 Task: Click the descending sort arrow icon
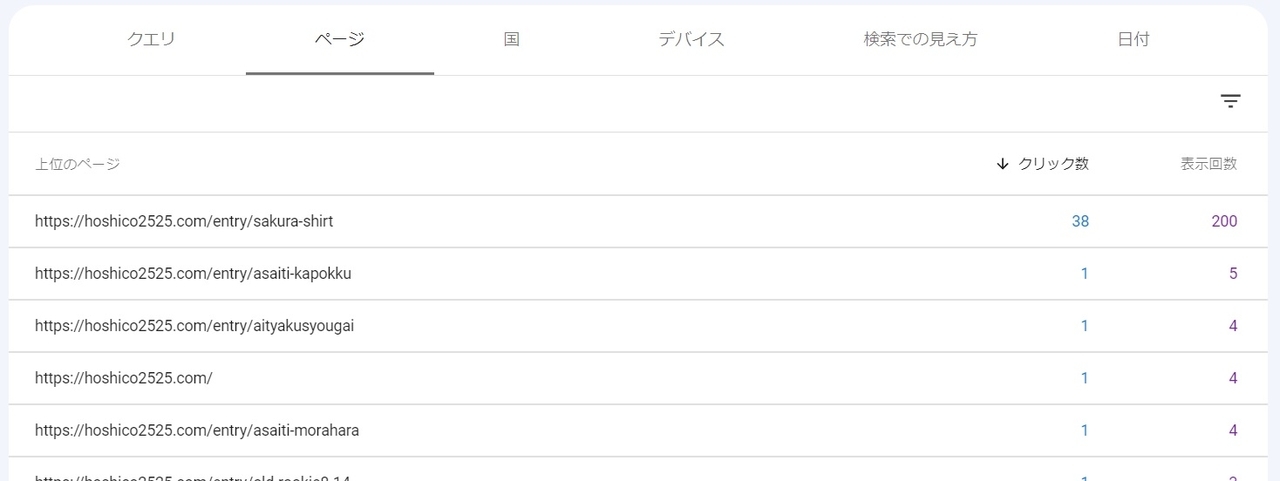(1003, 164)
